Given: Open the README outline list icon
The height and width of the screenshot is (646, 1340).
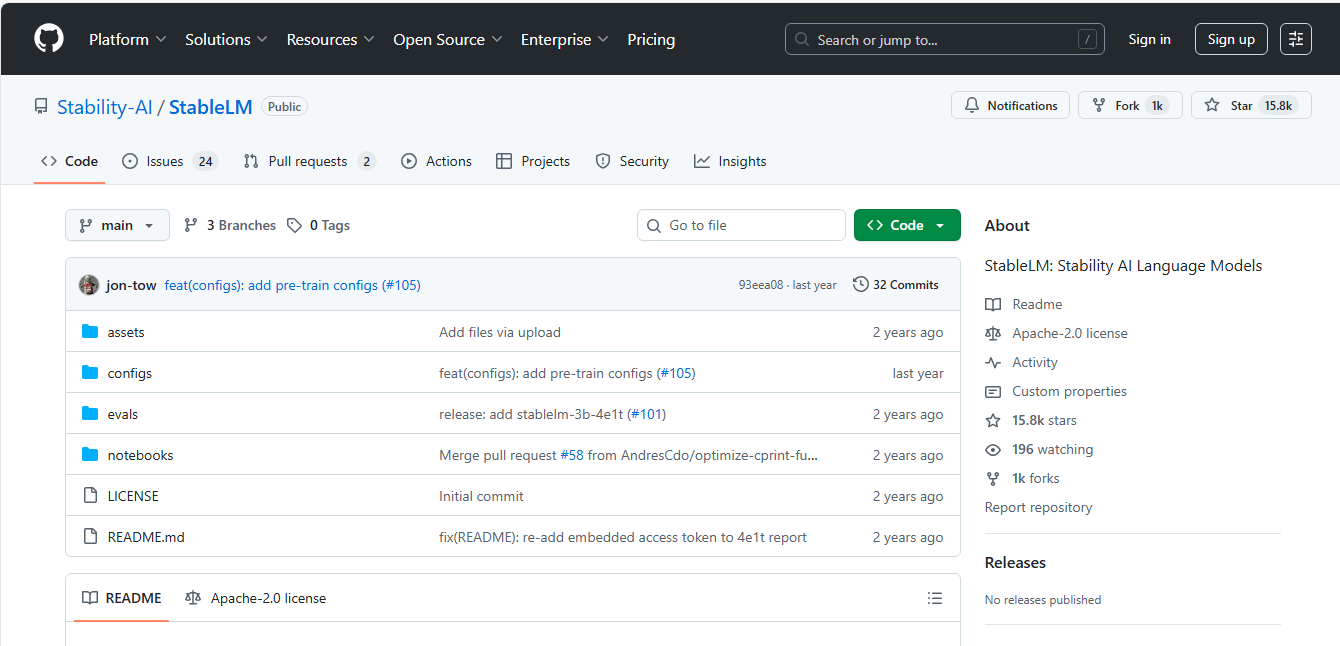Looking at the screenshot, I should point(934,598).
